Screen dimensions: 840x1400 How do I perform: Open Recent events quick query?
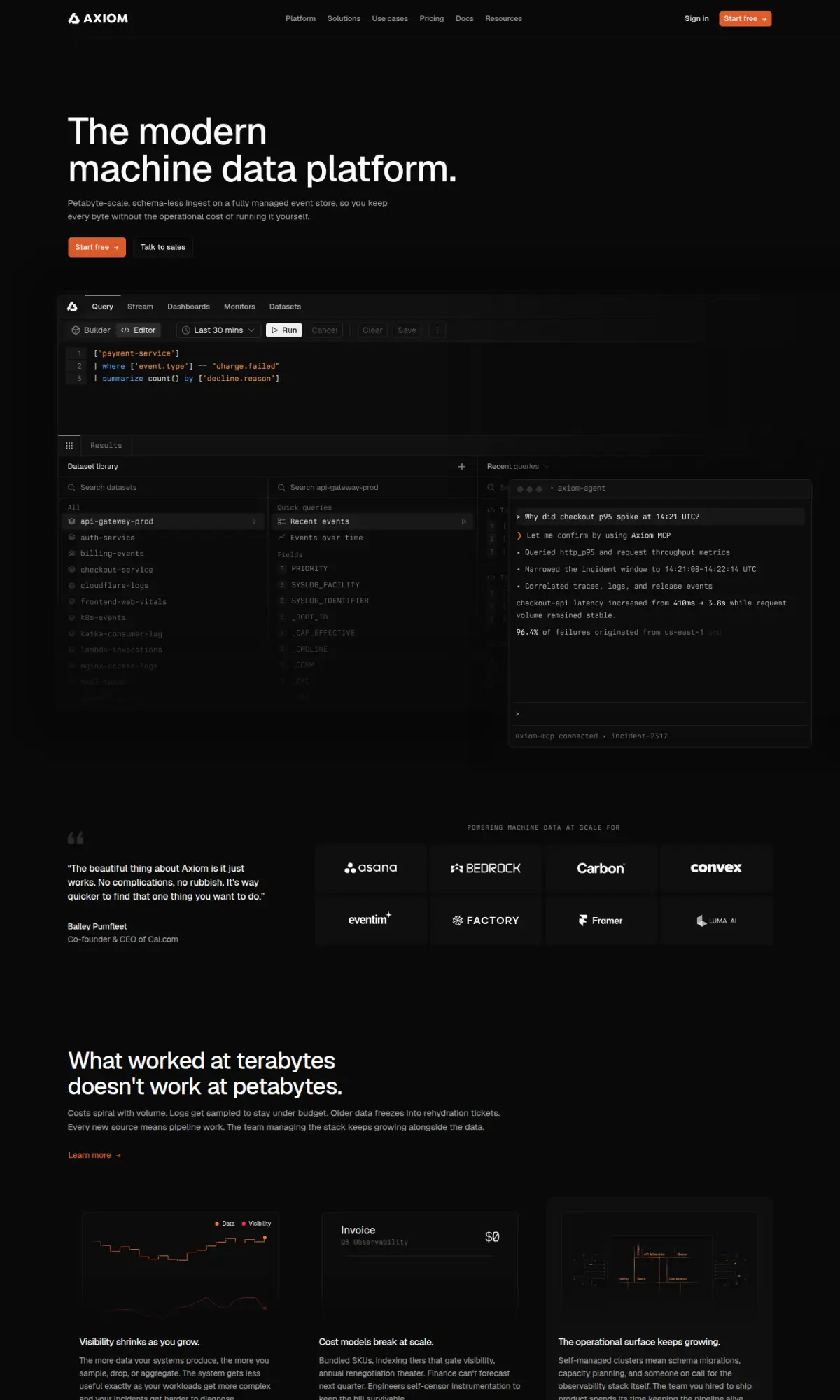pyautogui.click(x=372, y=521)
